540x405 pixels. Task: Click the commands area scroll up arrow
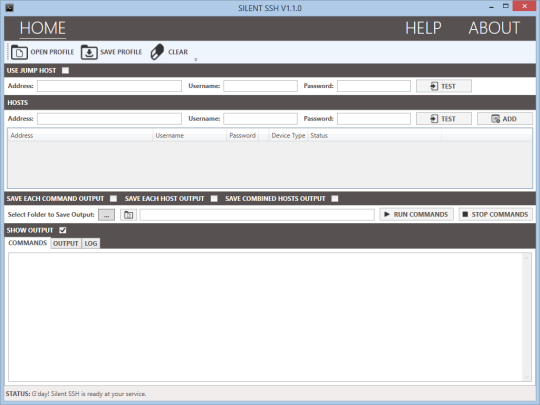(x=526, y=258)
